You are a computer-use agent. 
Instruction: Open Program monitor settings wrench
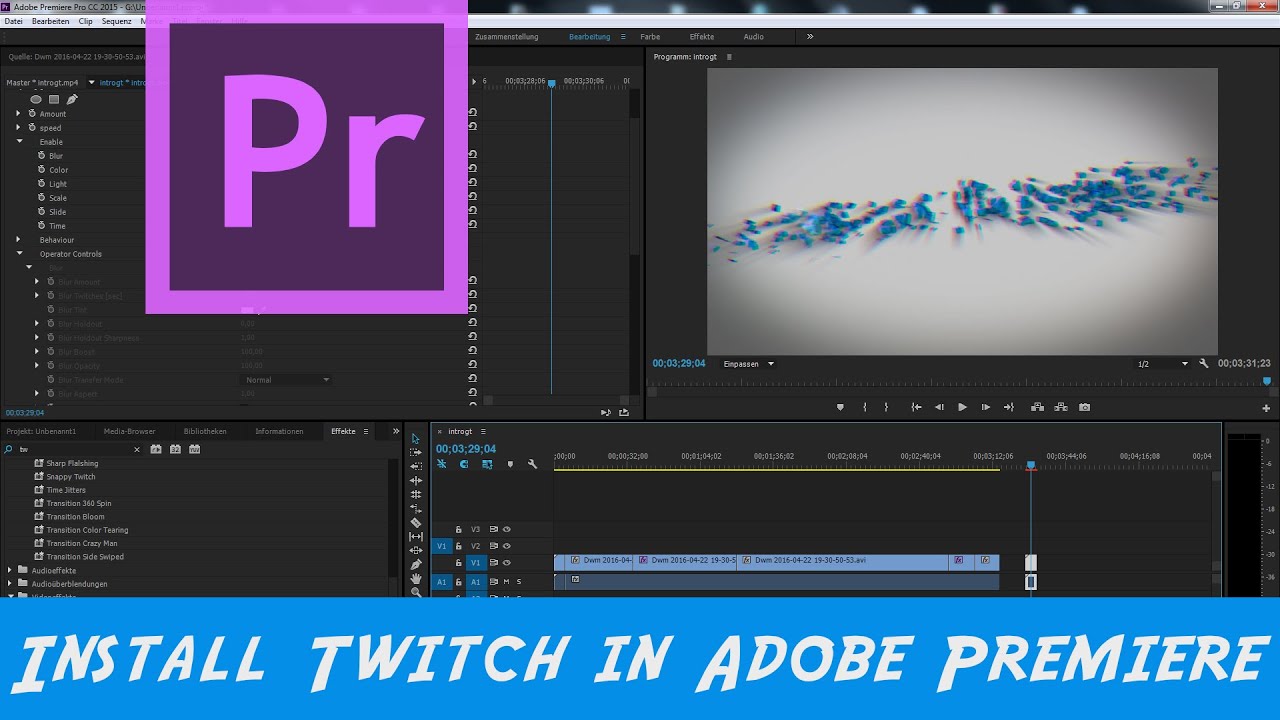[1204, 364]
